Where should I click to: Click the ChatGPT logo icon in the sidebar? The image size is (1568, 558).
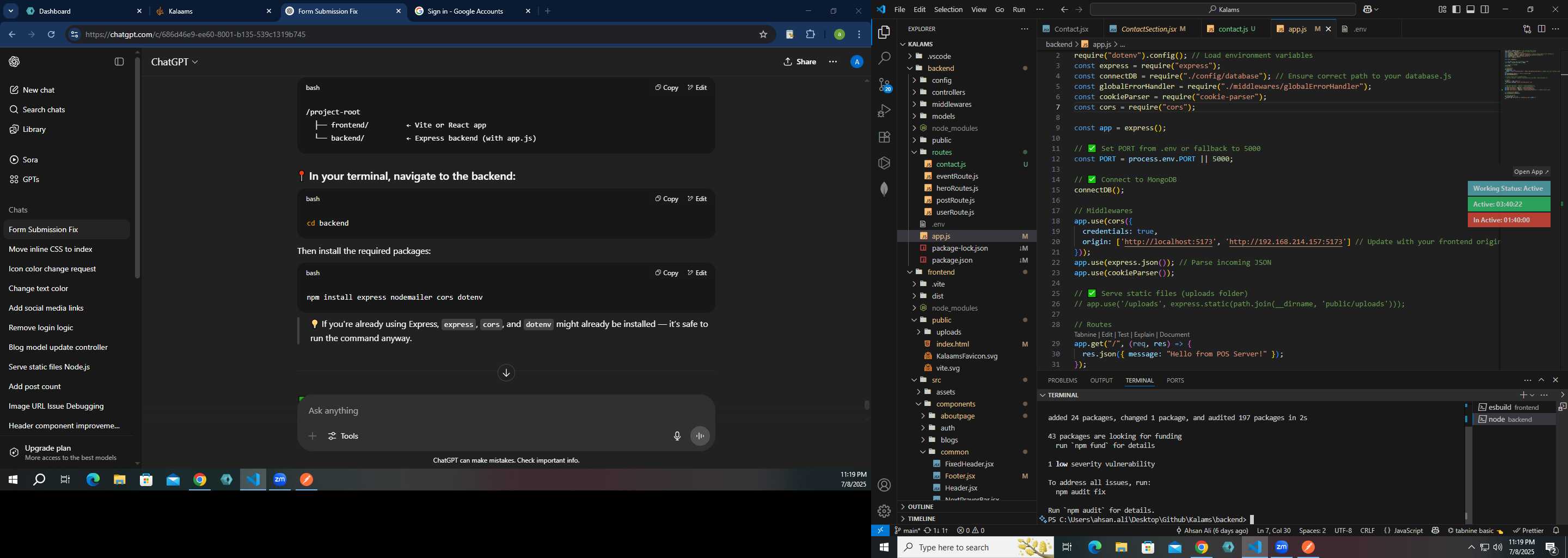pyautogui.click(x=14, y=62)
